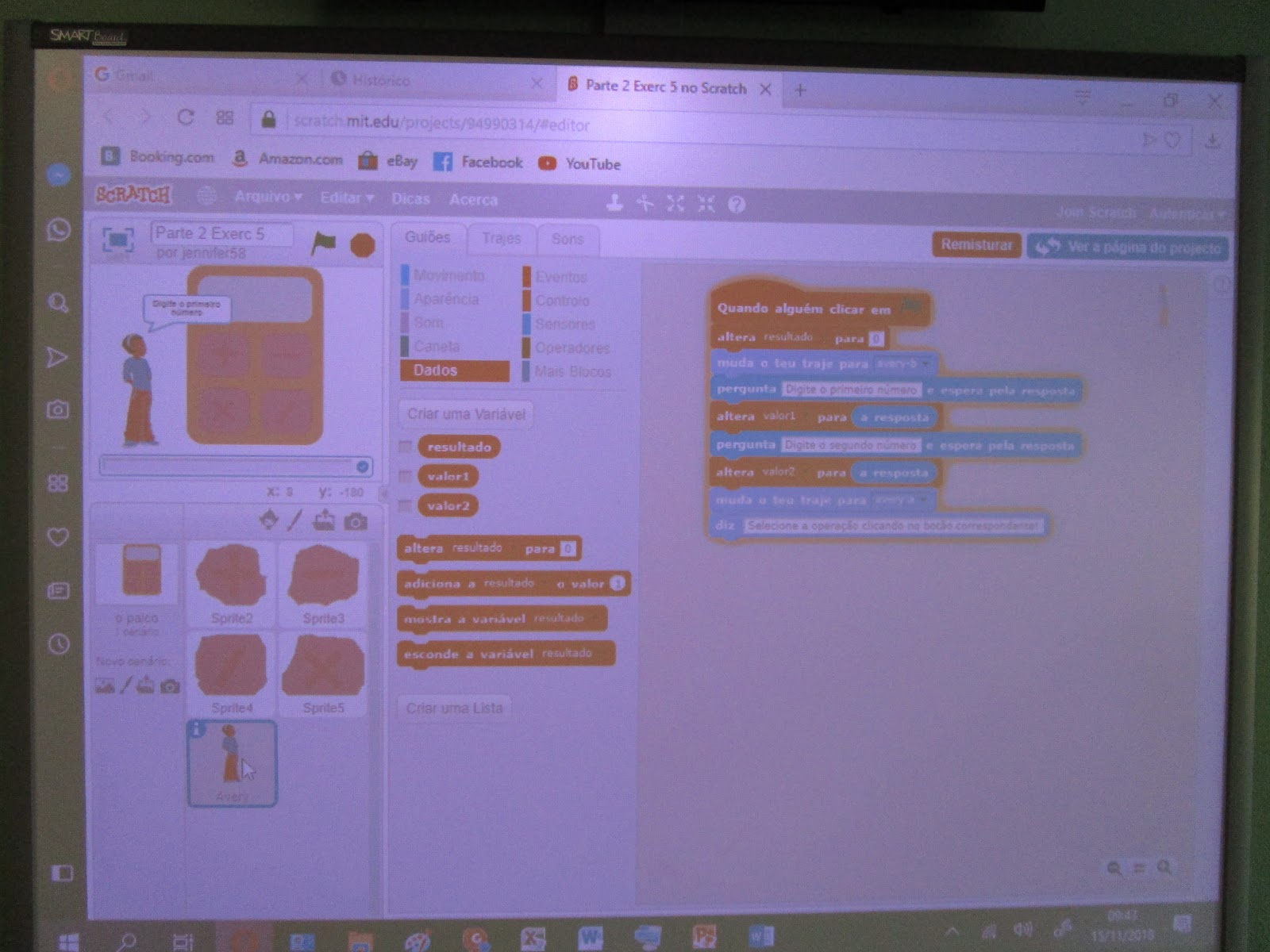
Task: Upload a backdrop from file
Action: click(145, 685)
